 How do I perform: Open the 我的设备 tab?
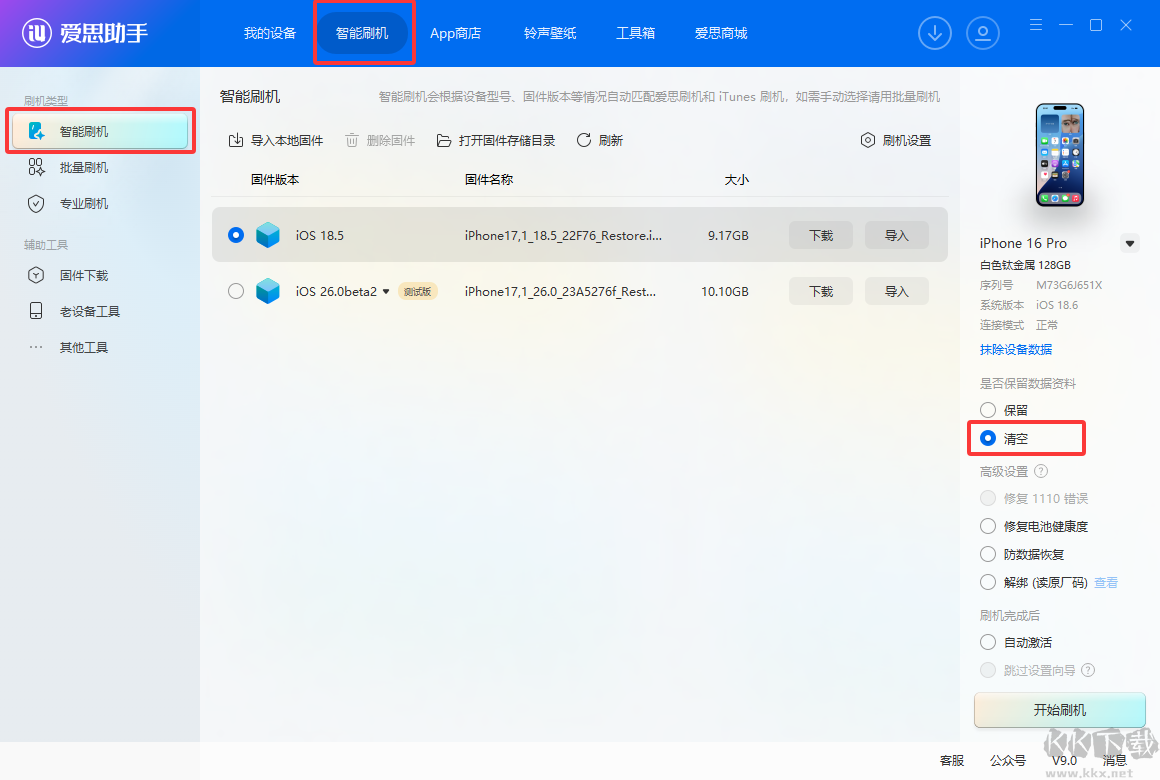(270, 33)
